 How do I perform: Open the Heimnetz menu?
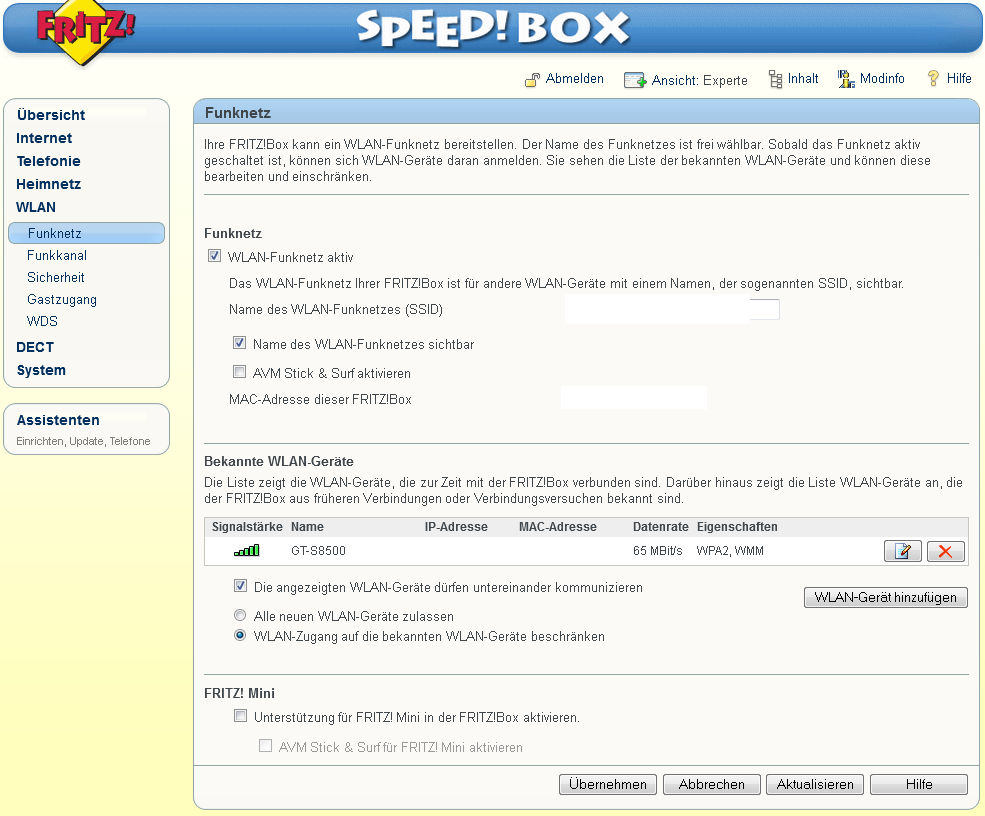click(48, 184)
